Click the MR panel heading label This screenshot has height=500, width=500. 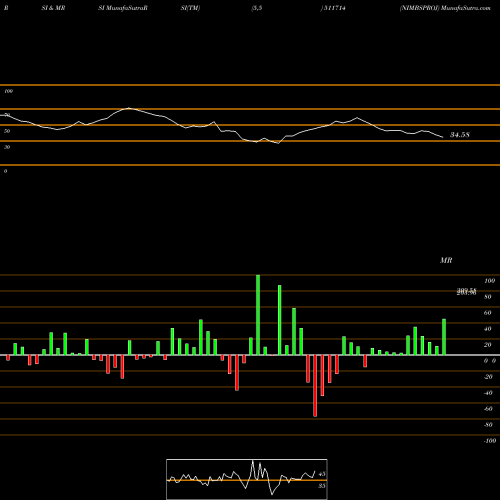[446, 260]
